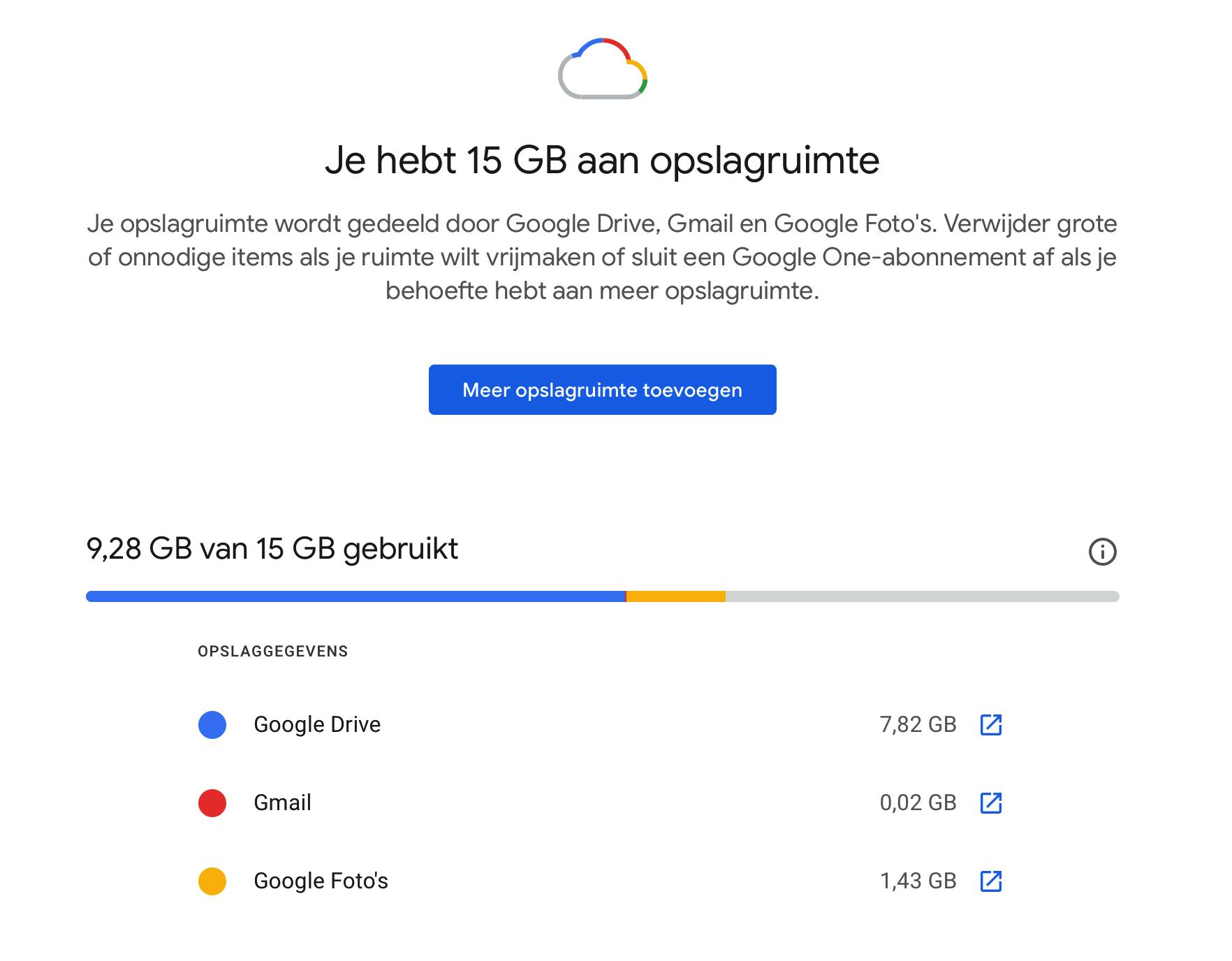Select the Google Drive storage row label
The height and width of the screenshot is (961, 1232).
click(317, 725)
